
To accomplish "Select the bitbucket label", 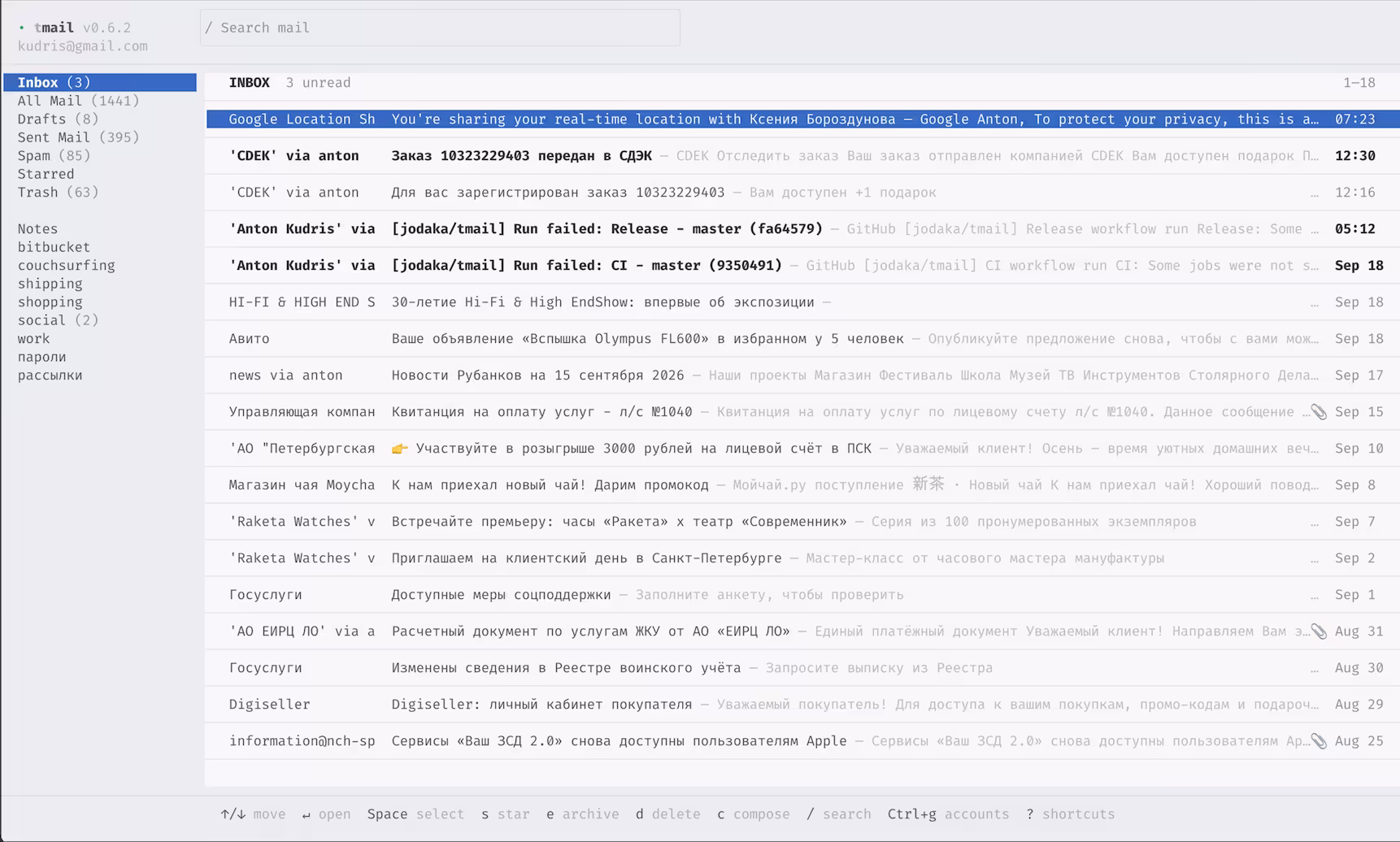I will [x=54, y=247].
